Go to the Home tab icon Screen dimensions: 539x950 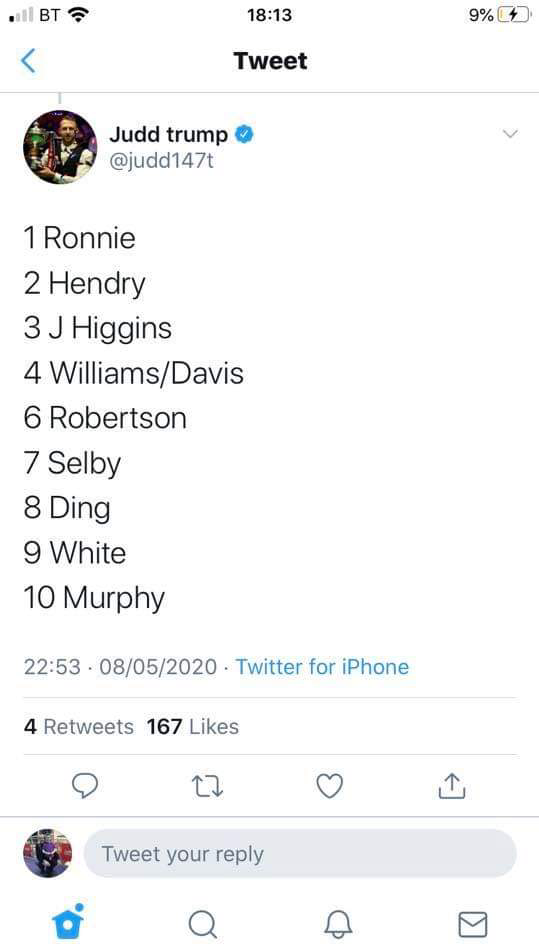tap(68, 922)
